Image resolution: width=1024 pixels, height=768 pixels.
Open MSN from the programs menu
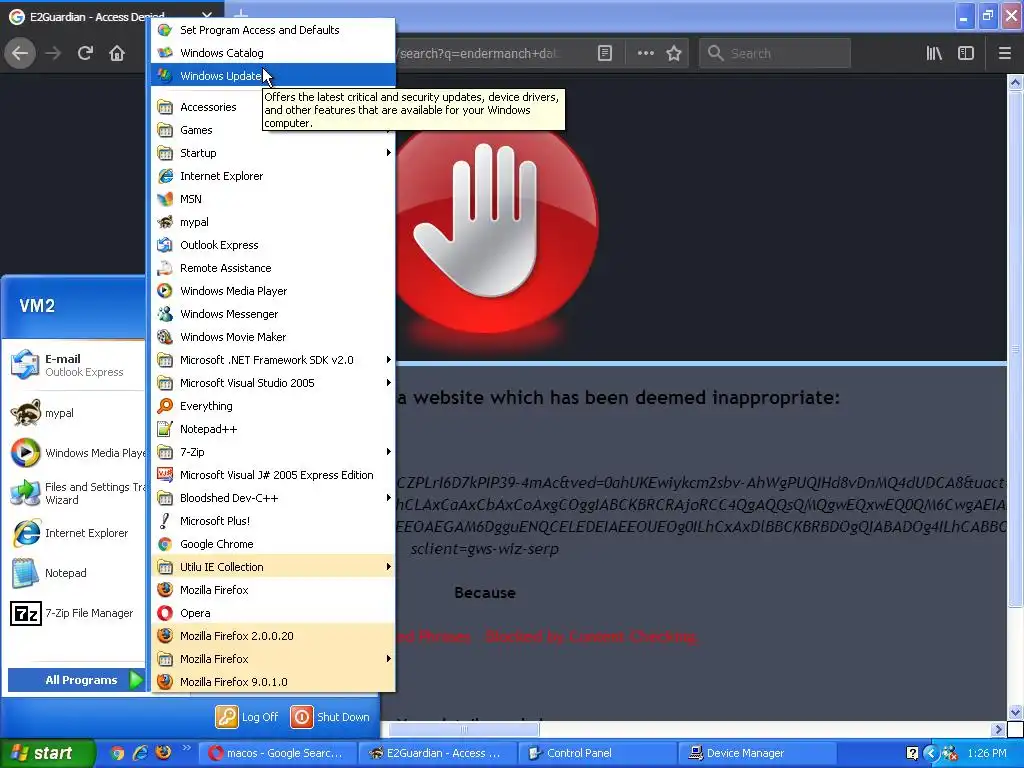[x=273, y=199]
